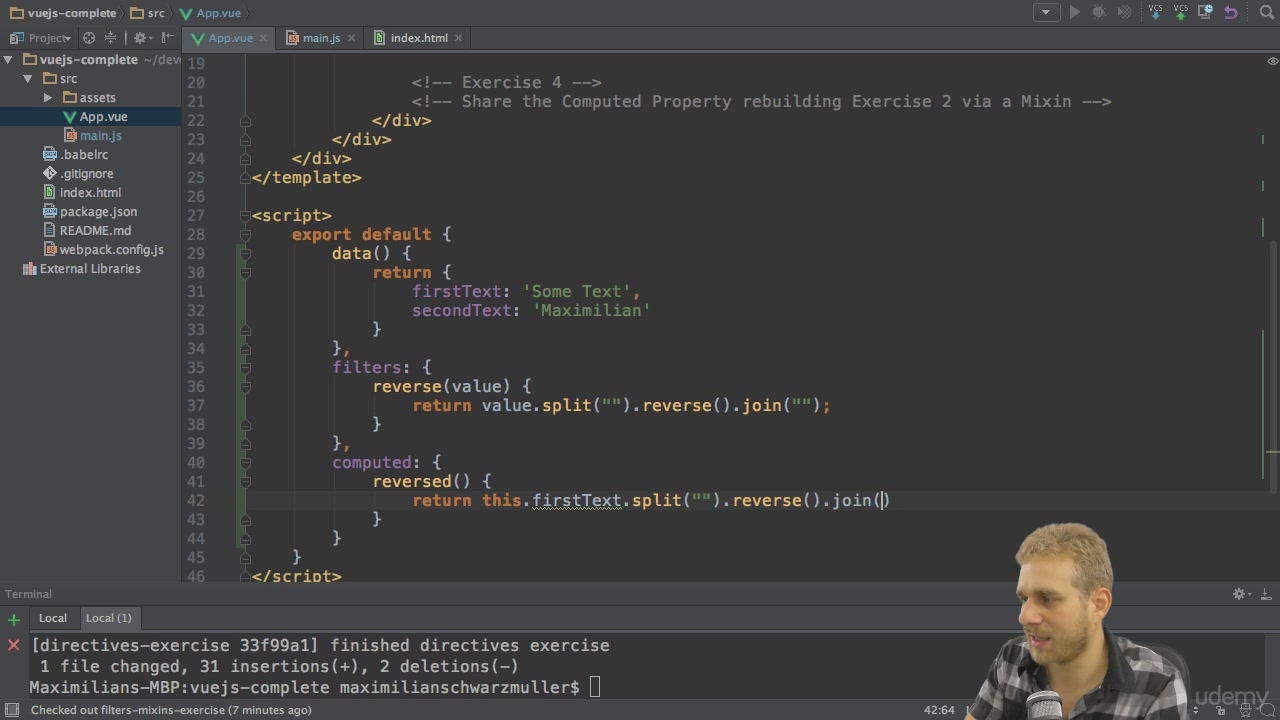Click 'Checked out filters-mixins-exercise' status message
The image size is (1280, 720).
point(171,710)
